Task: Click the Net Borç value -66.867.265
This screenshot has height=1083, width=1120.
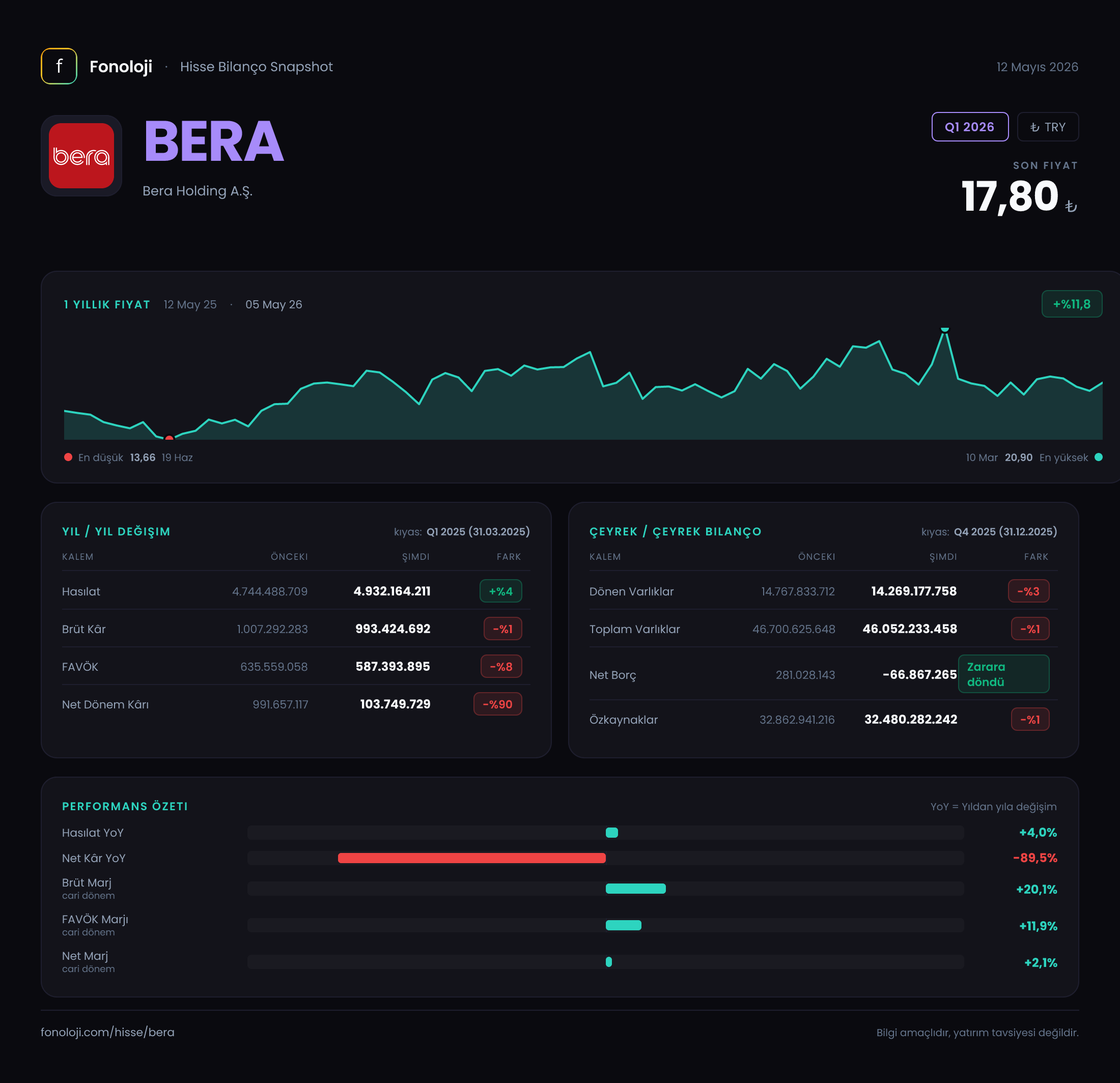Action: tap(919, 675)
